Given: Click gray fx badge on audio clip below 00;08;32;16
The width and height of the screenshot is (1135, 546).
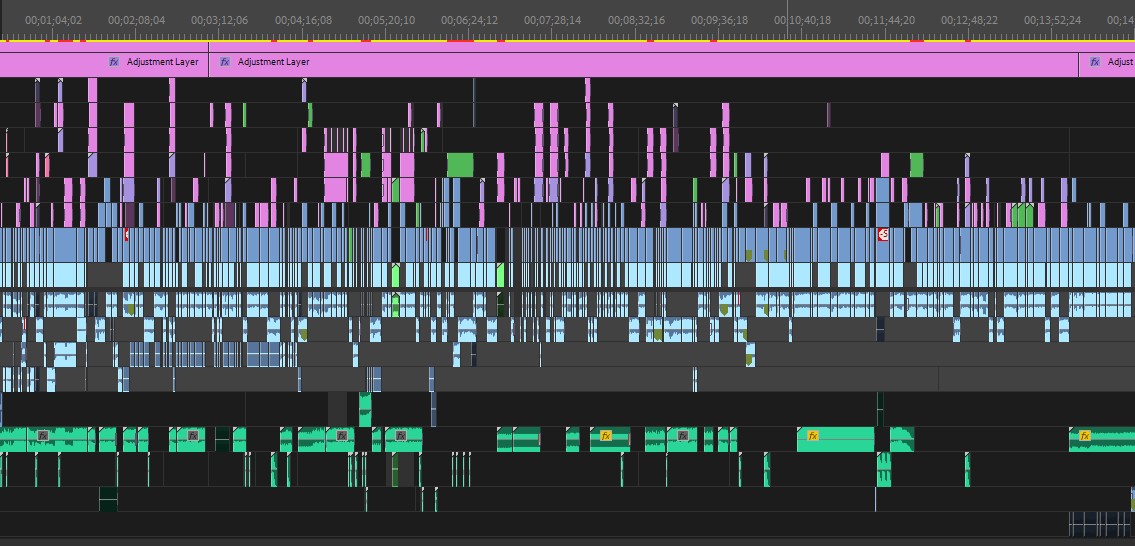Looking at the screenshot, I should (683, 436).
